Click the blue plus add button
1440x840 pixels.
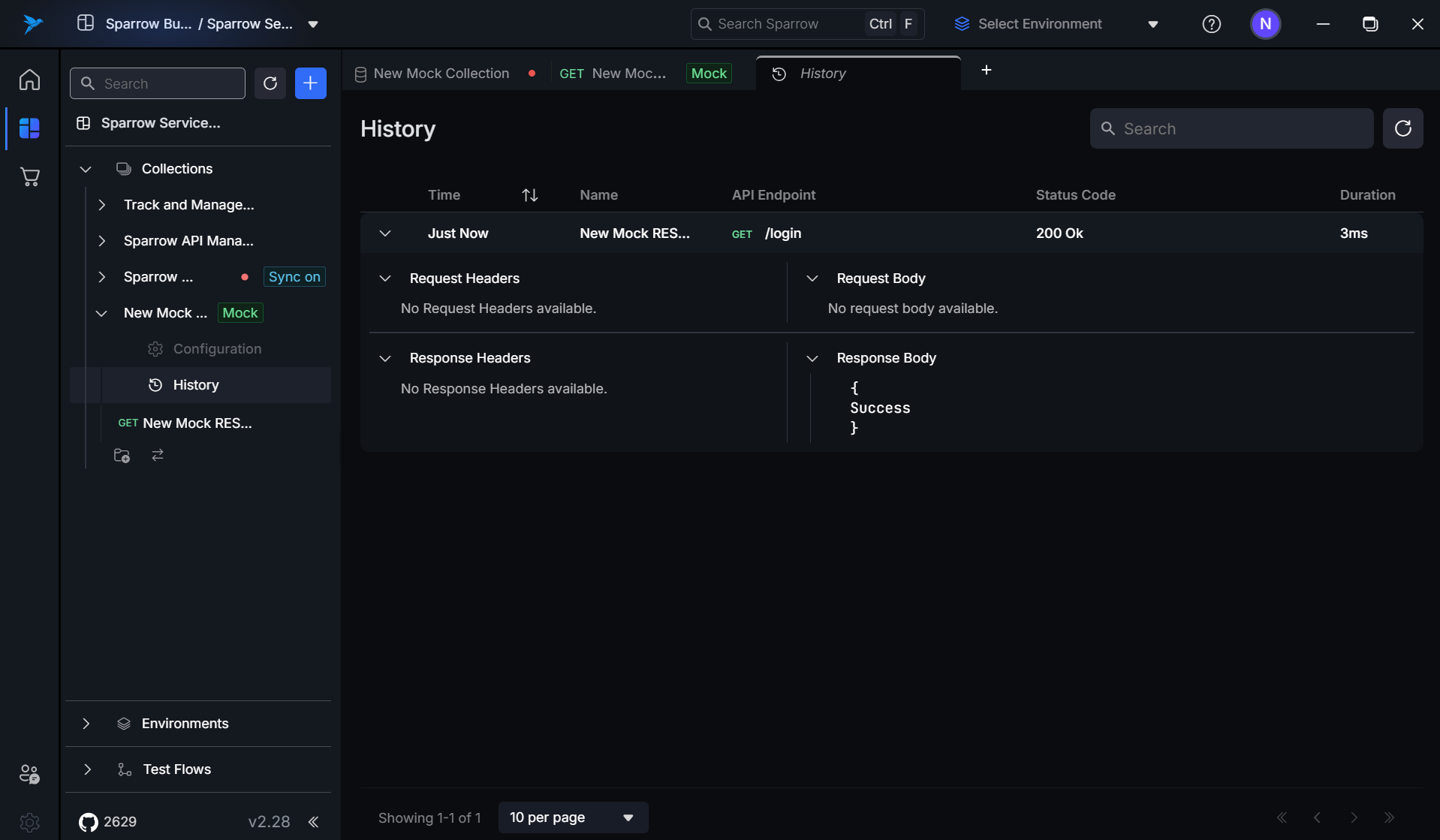(311, 83)
